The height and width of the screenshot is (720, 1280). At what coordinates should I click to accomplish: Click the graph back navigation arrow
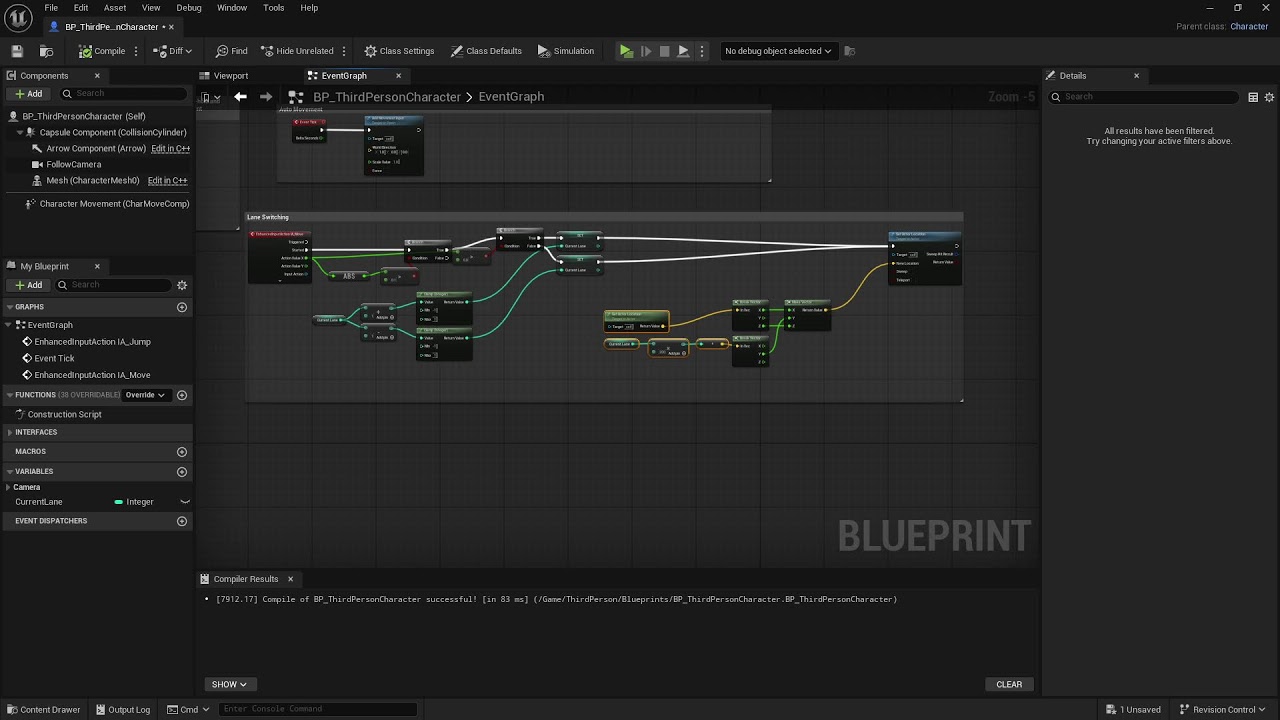pos(240,97)
